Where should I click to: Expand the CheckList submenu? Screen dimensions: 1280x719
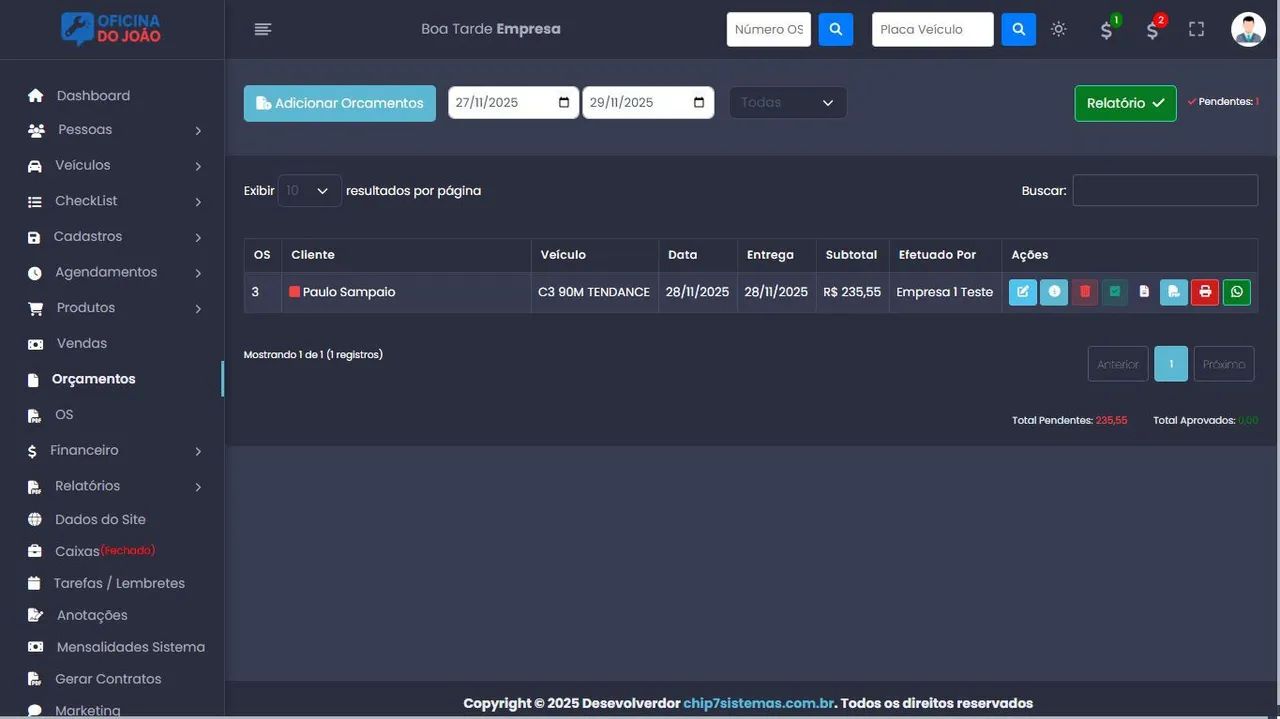coord(198,202)
